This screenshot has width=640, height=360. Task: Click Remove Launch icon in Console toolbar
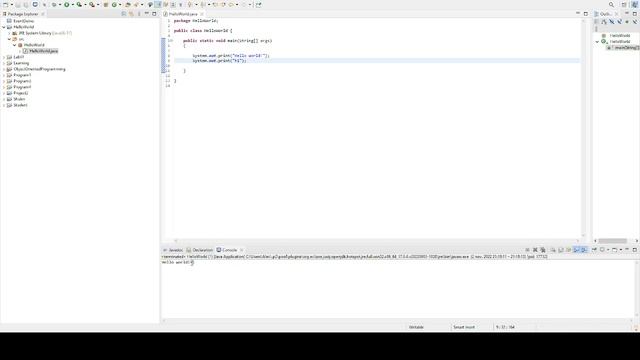point(535,250)
